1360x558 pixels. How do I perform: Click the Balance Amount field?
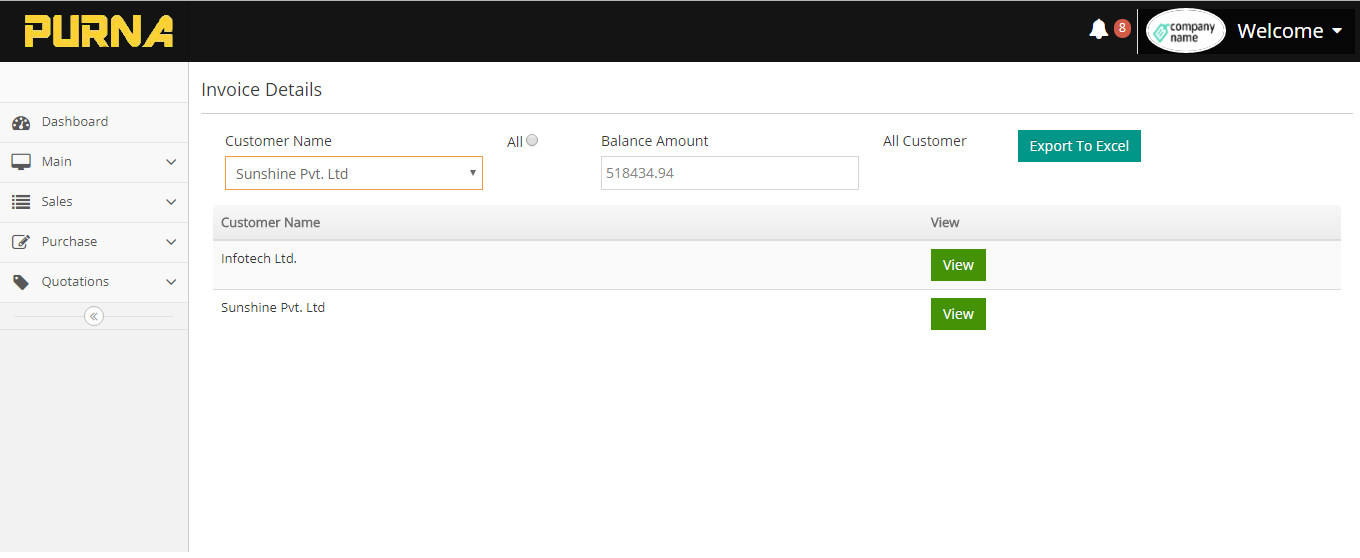pyautogui.click(x=730, y=173)
